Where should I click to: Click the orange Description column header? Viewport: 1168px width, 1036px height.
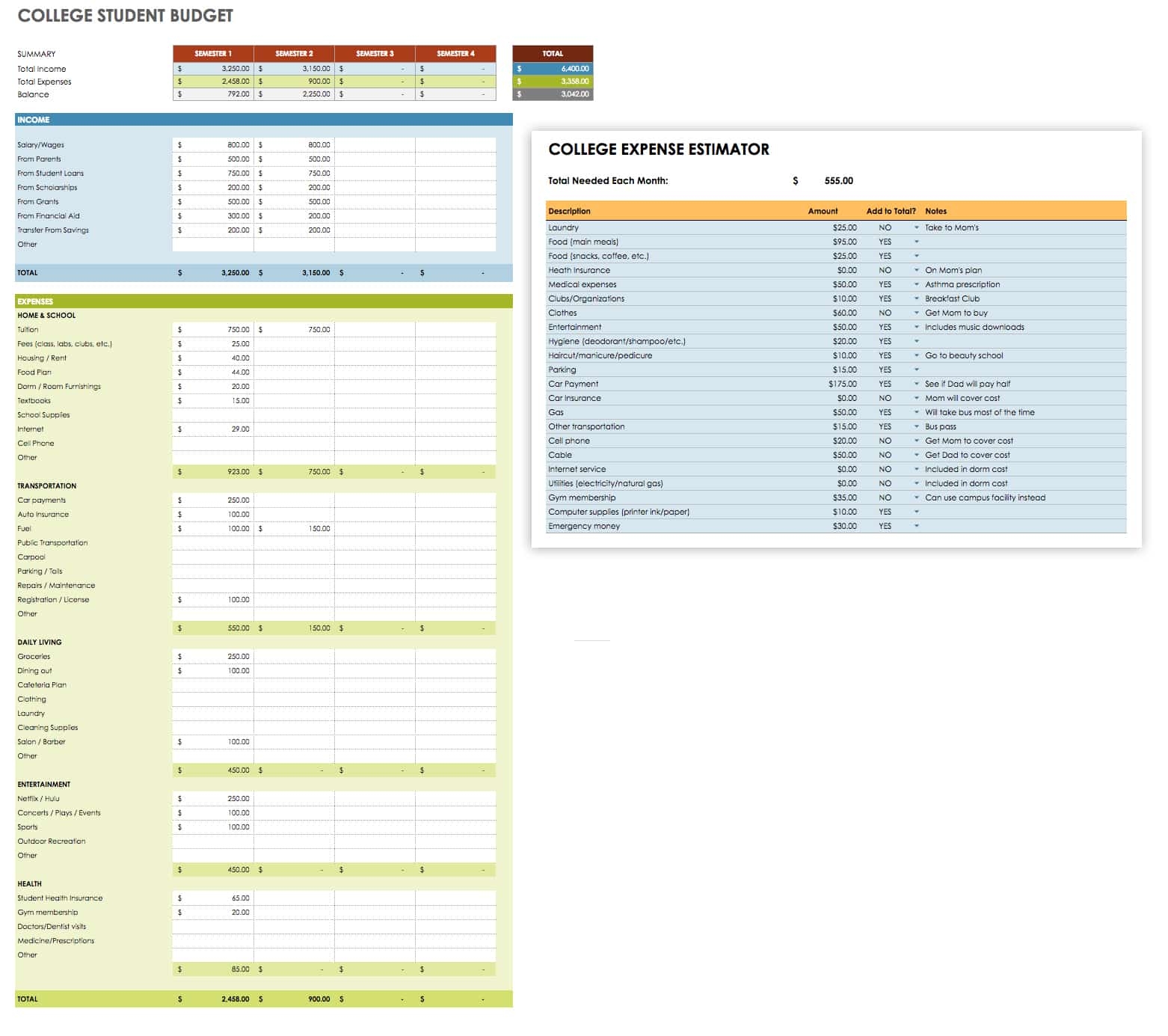tap(570, 211)
